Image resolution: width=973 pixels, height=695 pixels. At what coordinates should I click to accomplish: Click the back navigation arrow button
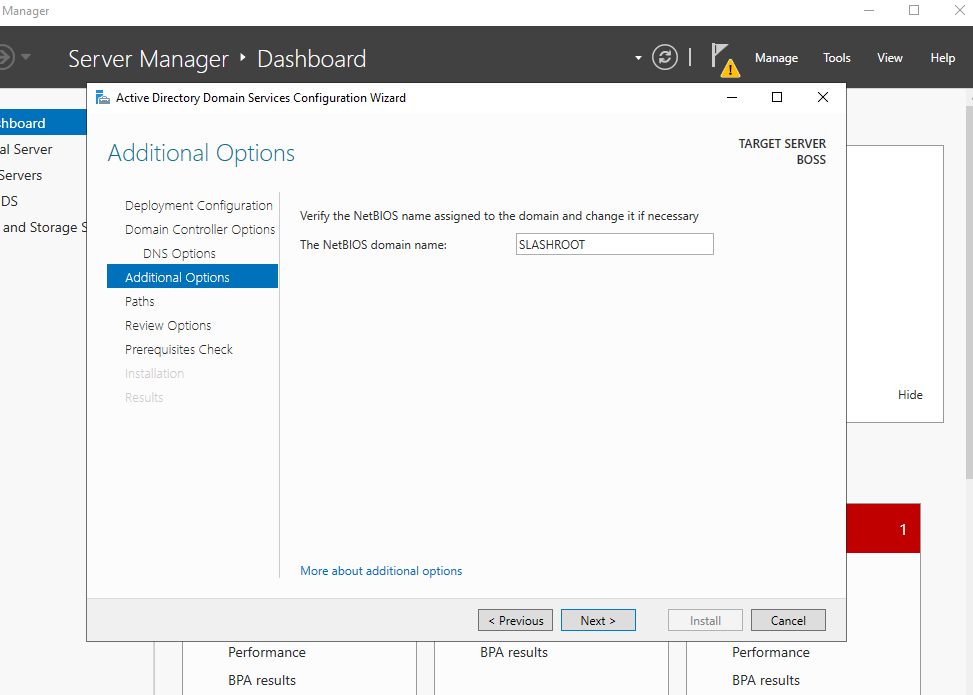pyautogui.click(x=5, y=57)
